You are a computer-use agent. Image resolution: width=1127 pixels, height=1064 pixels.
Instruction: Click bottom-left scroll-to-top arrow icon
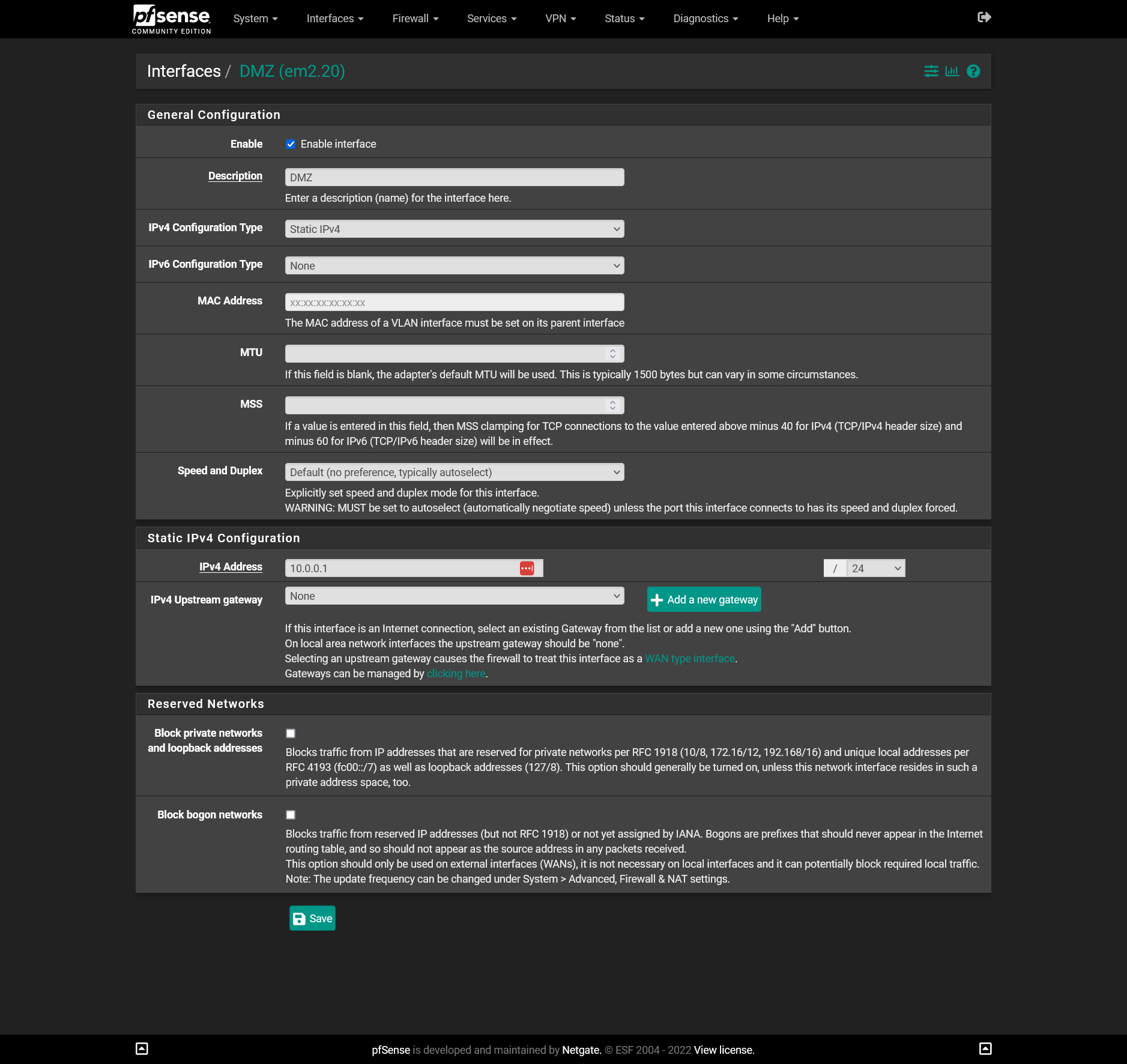pyautogui.click(x=142, y=1048)
